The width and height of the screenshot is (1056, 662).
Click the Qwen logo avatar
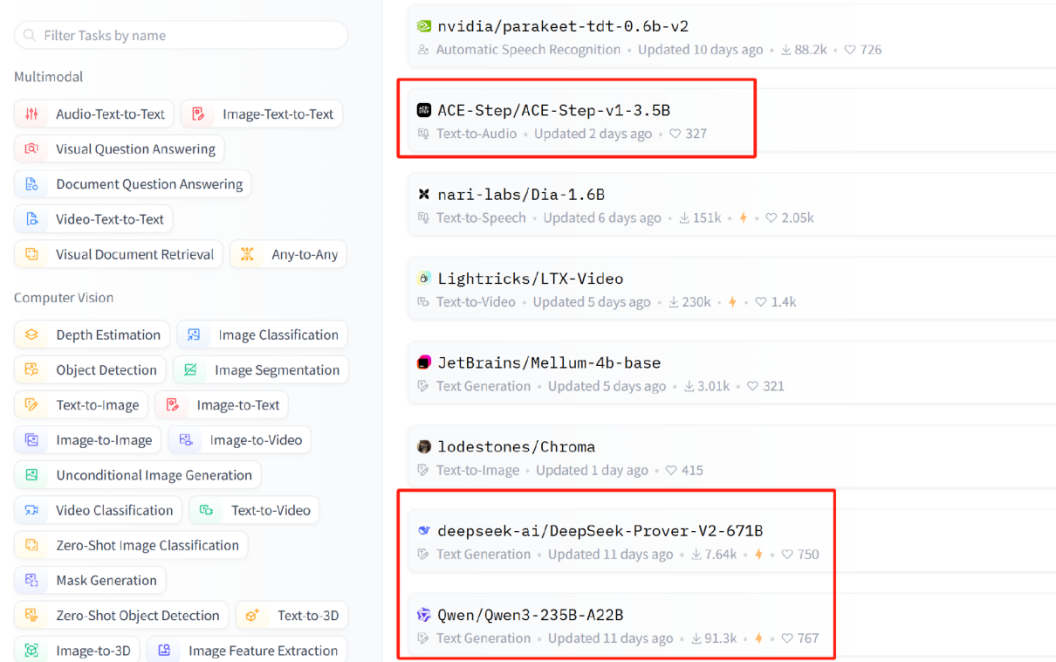point(424,615)
